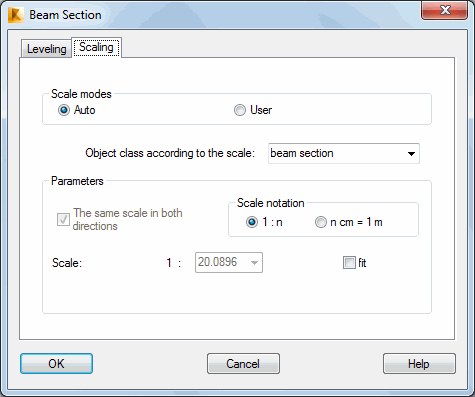Screen dimensions: 475x397
Task: Enable the fit checkbox
Action: 349,263
